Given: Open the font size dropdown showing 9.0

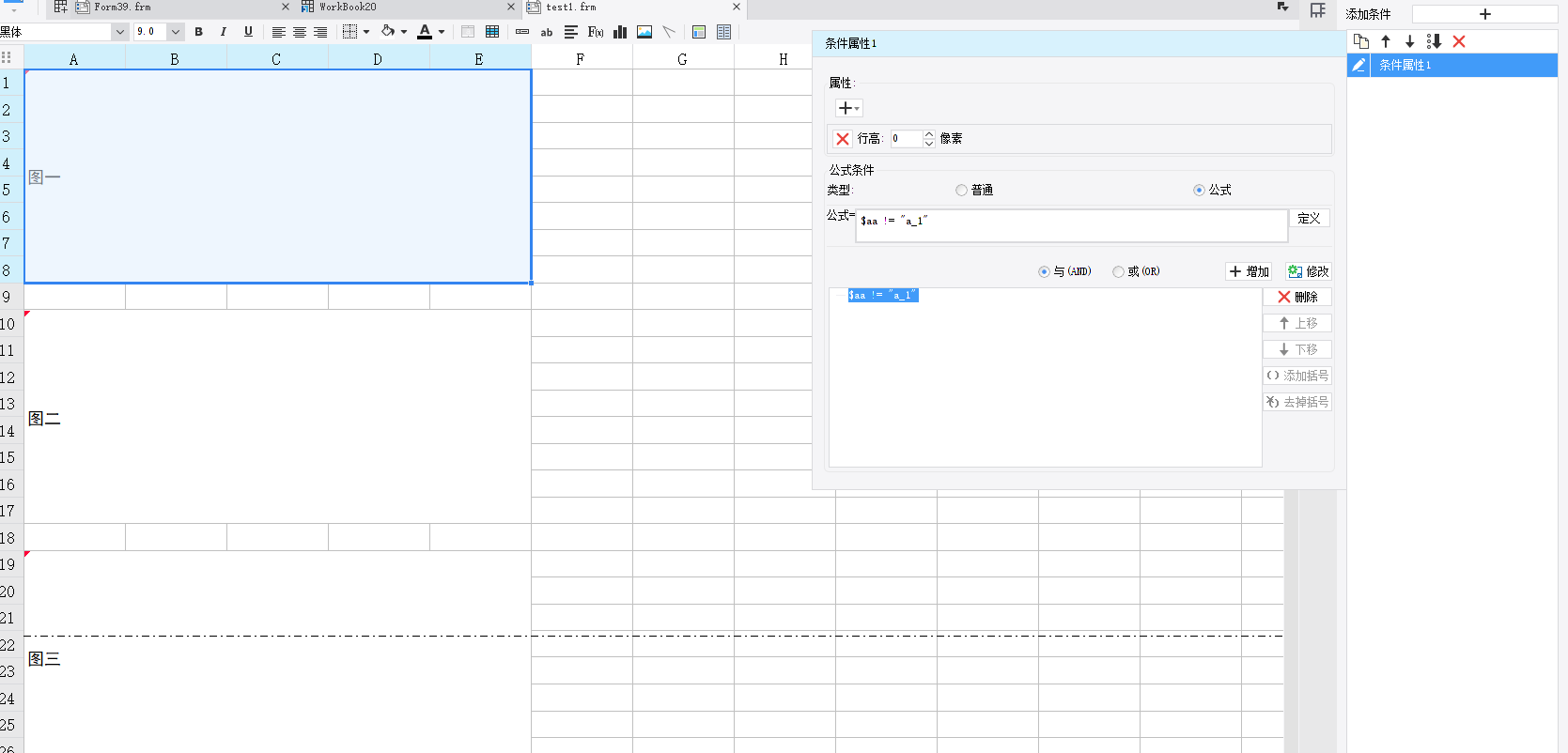Looking at the screenshot, I should pyautogui.click(x=175, y=32).
